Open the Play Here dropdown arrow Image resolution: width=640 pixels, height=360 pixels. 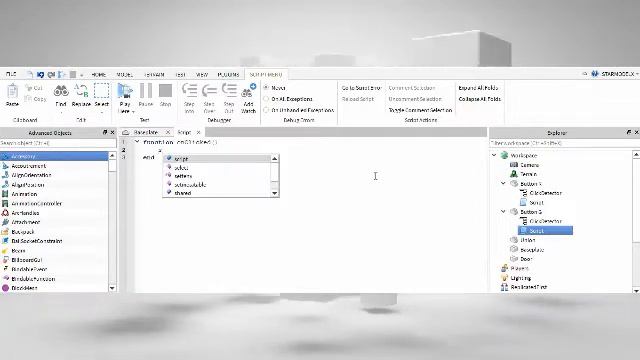(133, 111)
